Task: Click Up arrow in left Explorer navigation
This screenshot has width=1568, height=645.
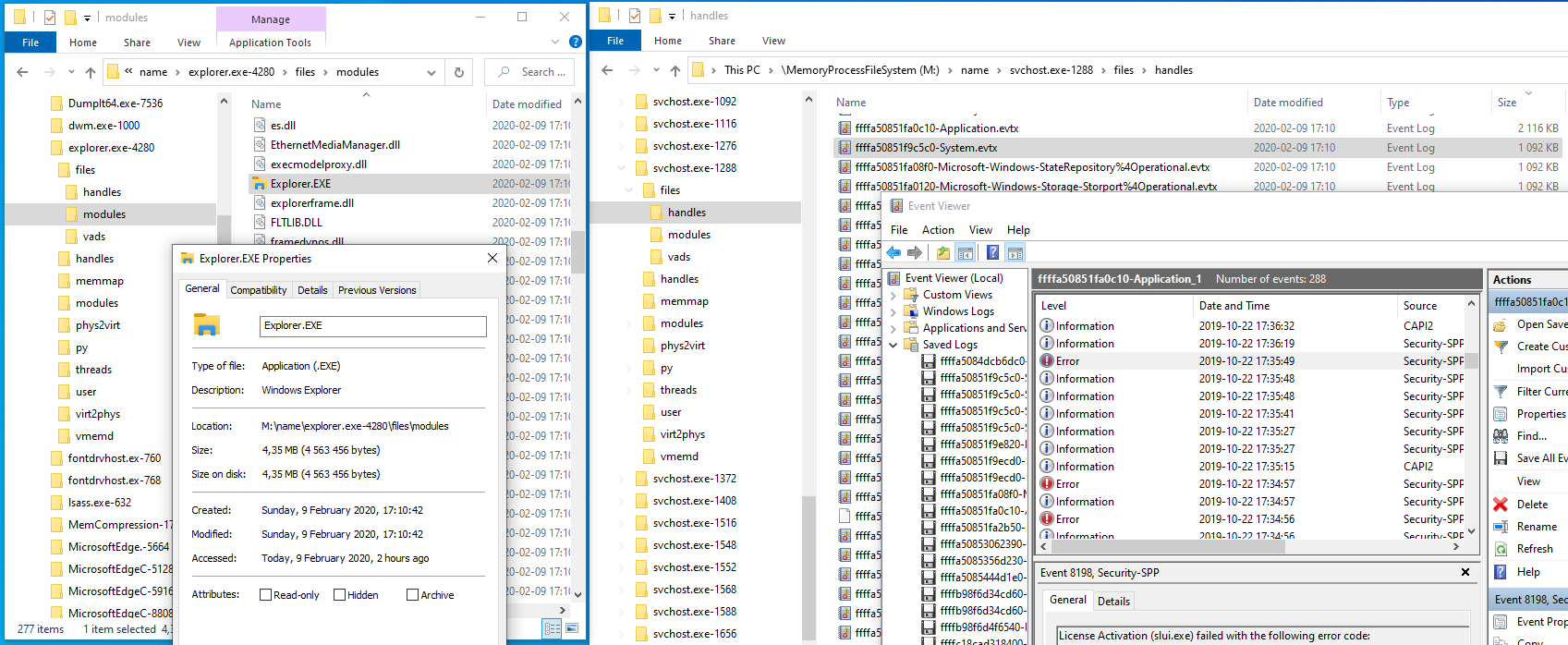Action: click(x=90, y=72)
